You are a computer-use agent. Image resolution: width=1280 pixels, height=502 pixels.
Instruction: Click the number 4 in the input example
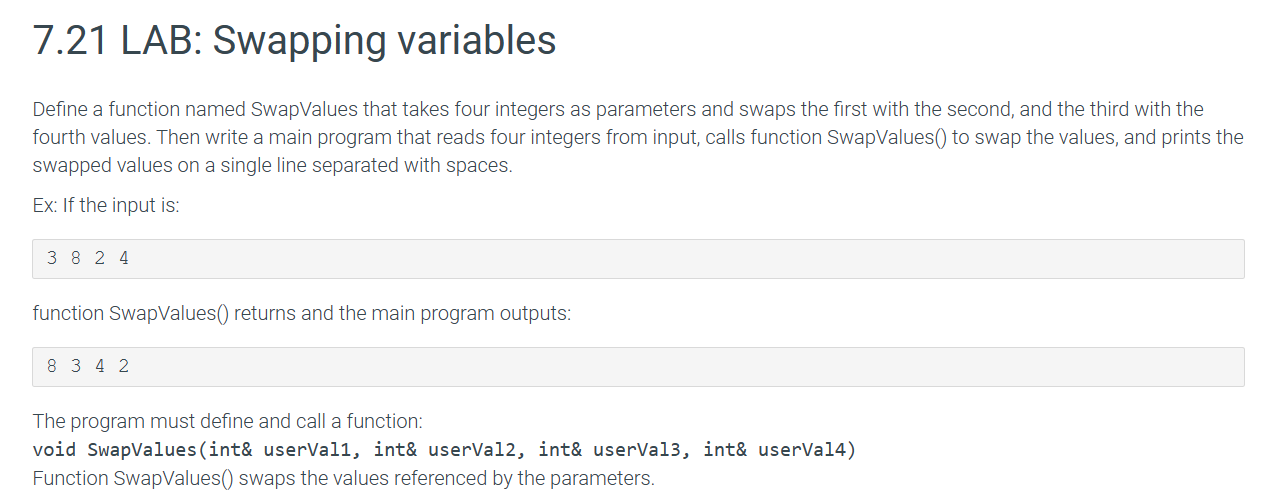[x=123, y=258]
